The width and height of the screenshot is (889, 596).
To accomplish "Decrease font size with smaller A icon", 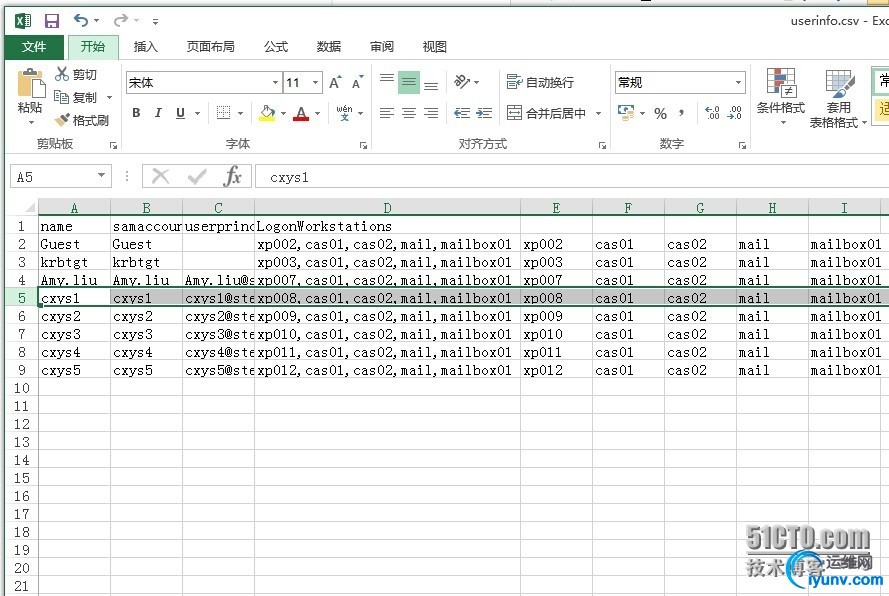I will [357, 83].
